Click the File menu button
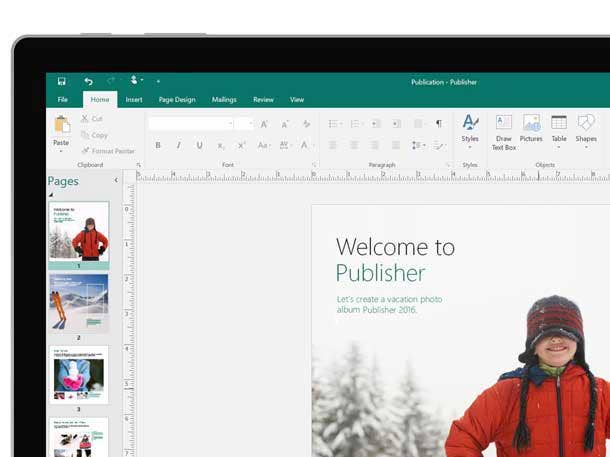 tap(63, 100)
